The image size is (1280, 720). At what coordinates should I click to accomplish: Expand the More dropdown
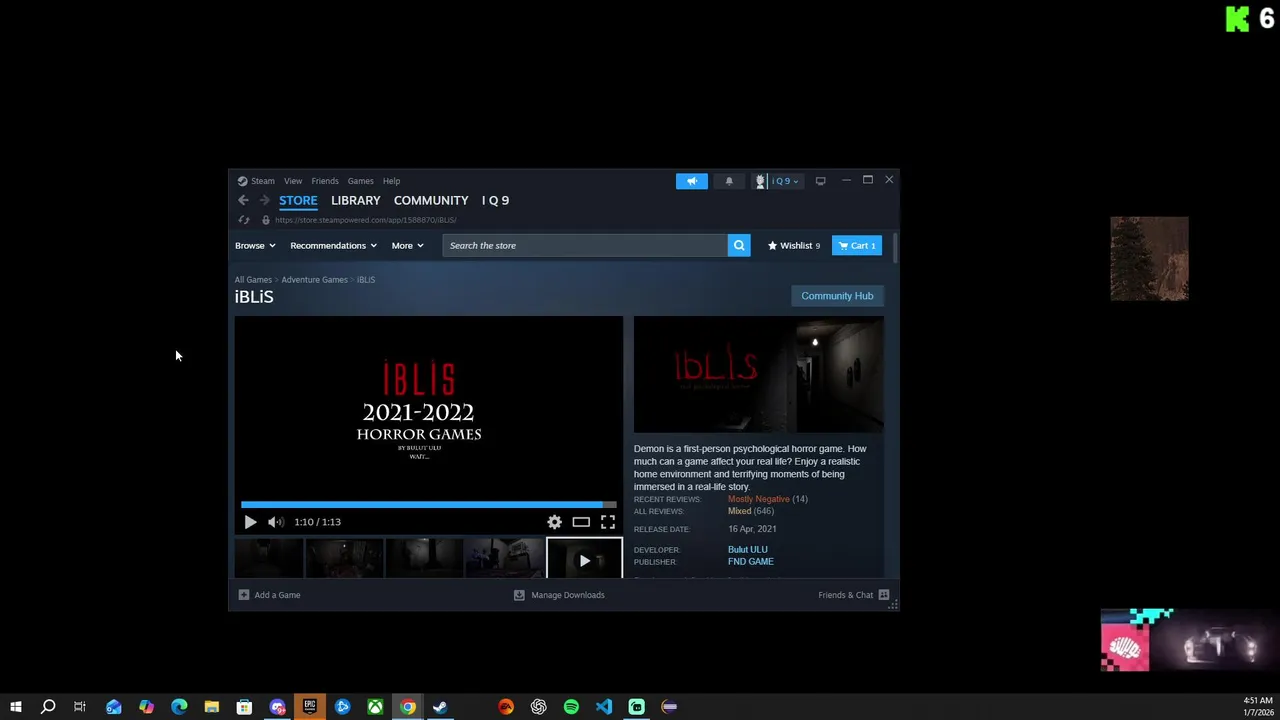(x=407, y=245)
